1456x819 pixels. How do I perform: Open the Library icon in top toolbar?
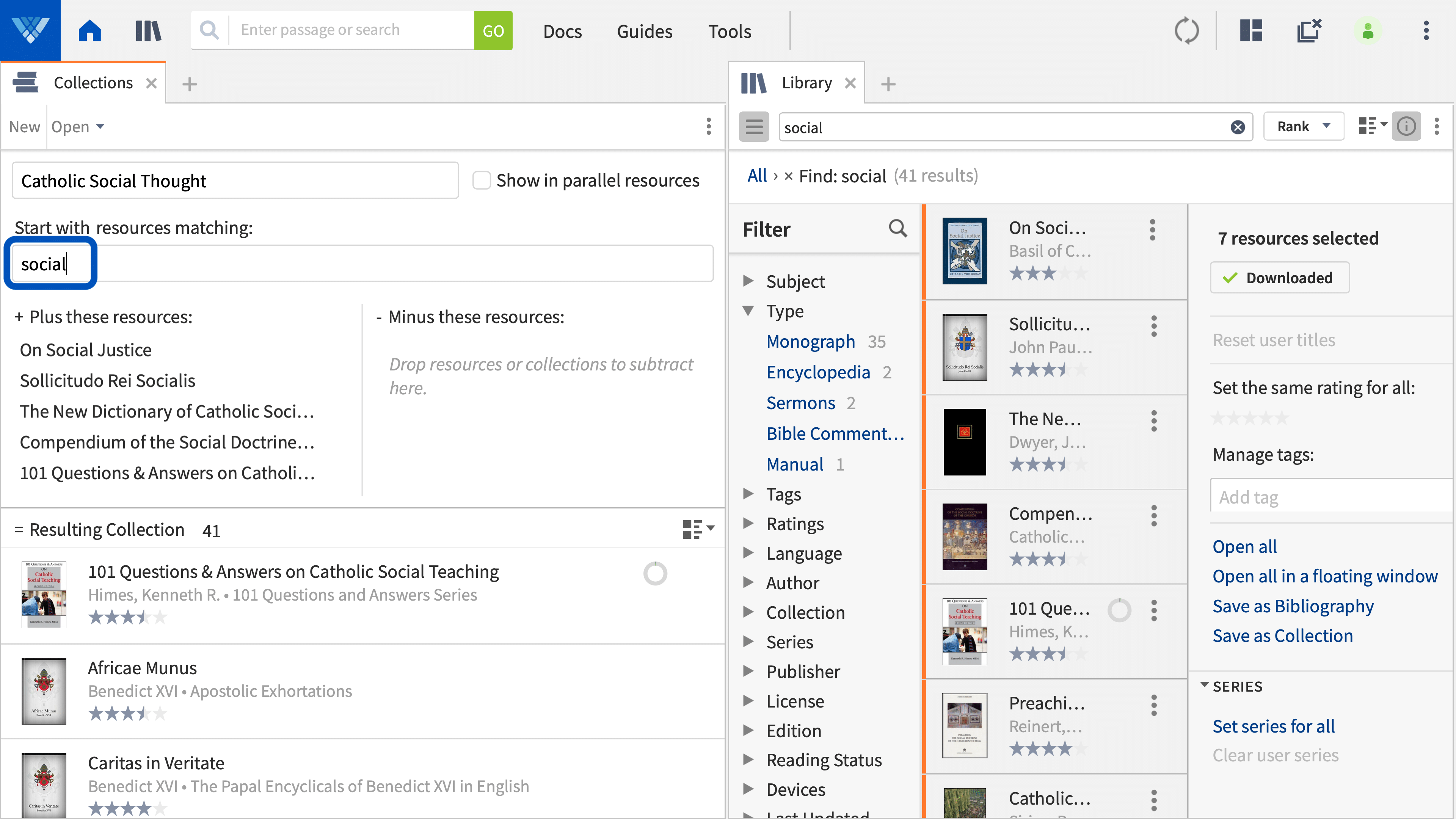click(x=149, y=30)
